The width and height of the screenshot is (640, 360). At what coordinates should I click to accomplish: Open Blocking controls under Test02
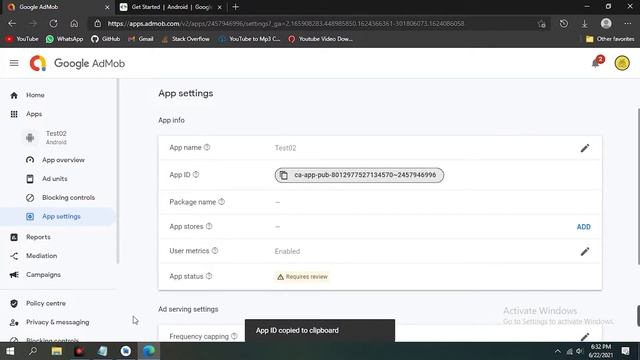(x=68, y=198)
